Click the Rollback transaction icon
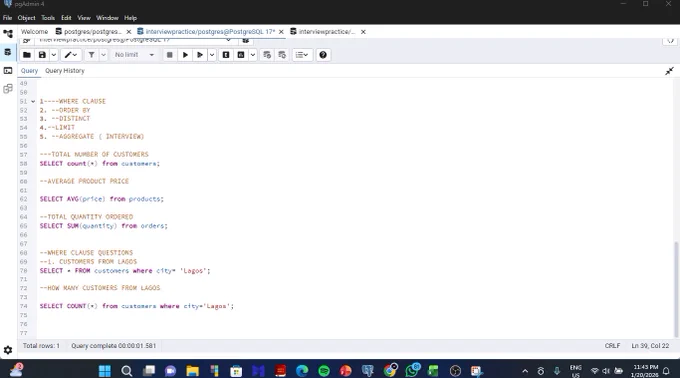This screenshot has height=378, width=680. [x=282, y=55]
